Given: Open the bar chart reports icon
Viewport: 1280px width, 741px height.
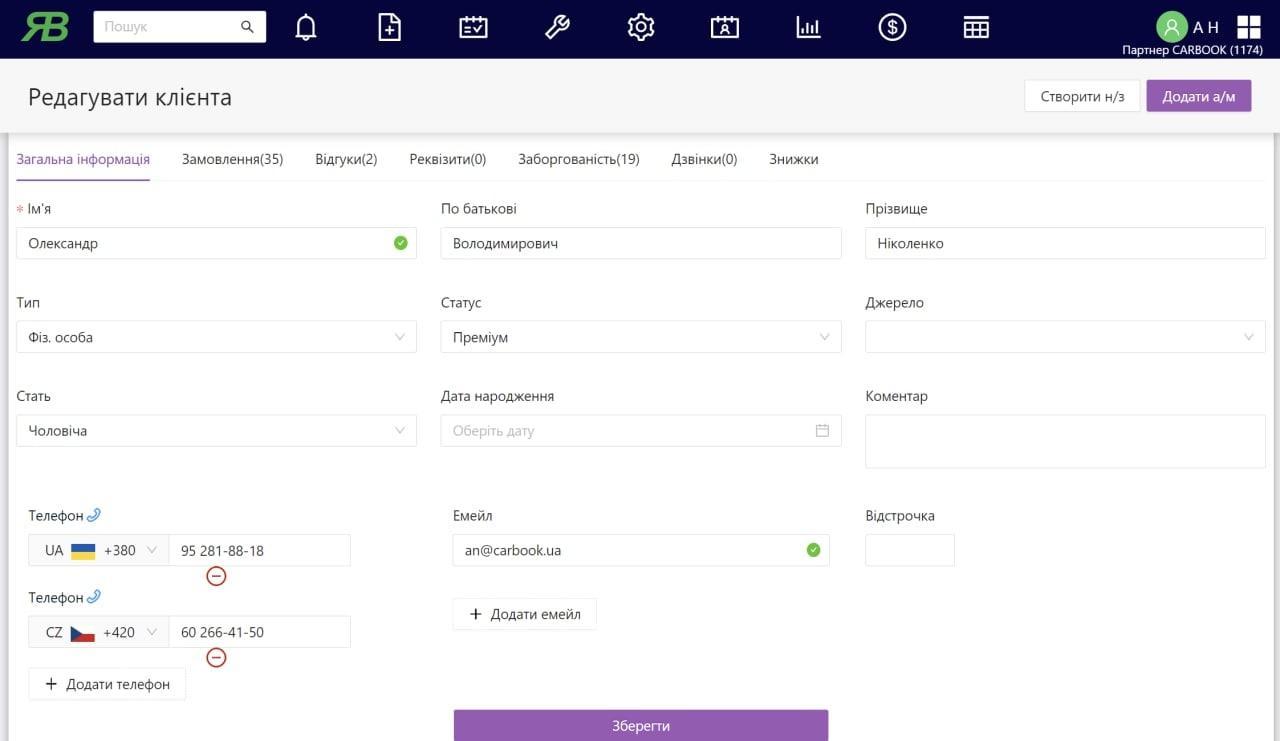Looking at the screenshot, I should (808, 27).
